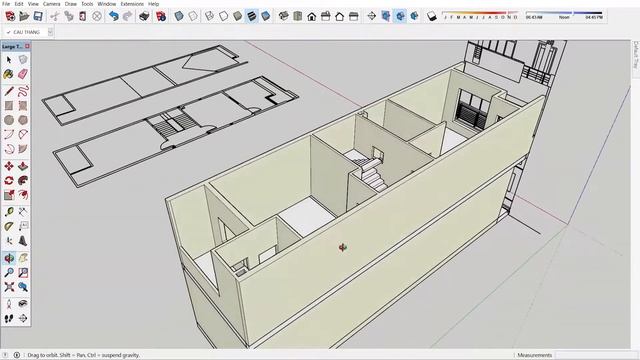This screenshot has height=360, width=640.
Task: Click the Save floppy disk icon
Action: (x=38, y=16)
